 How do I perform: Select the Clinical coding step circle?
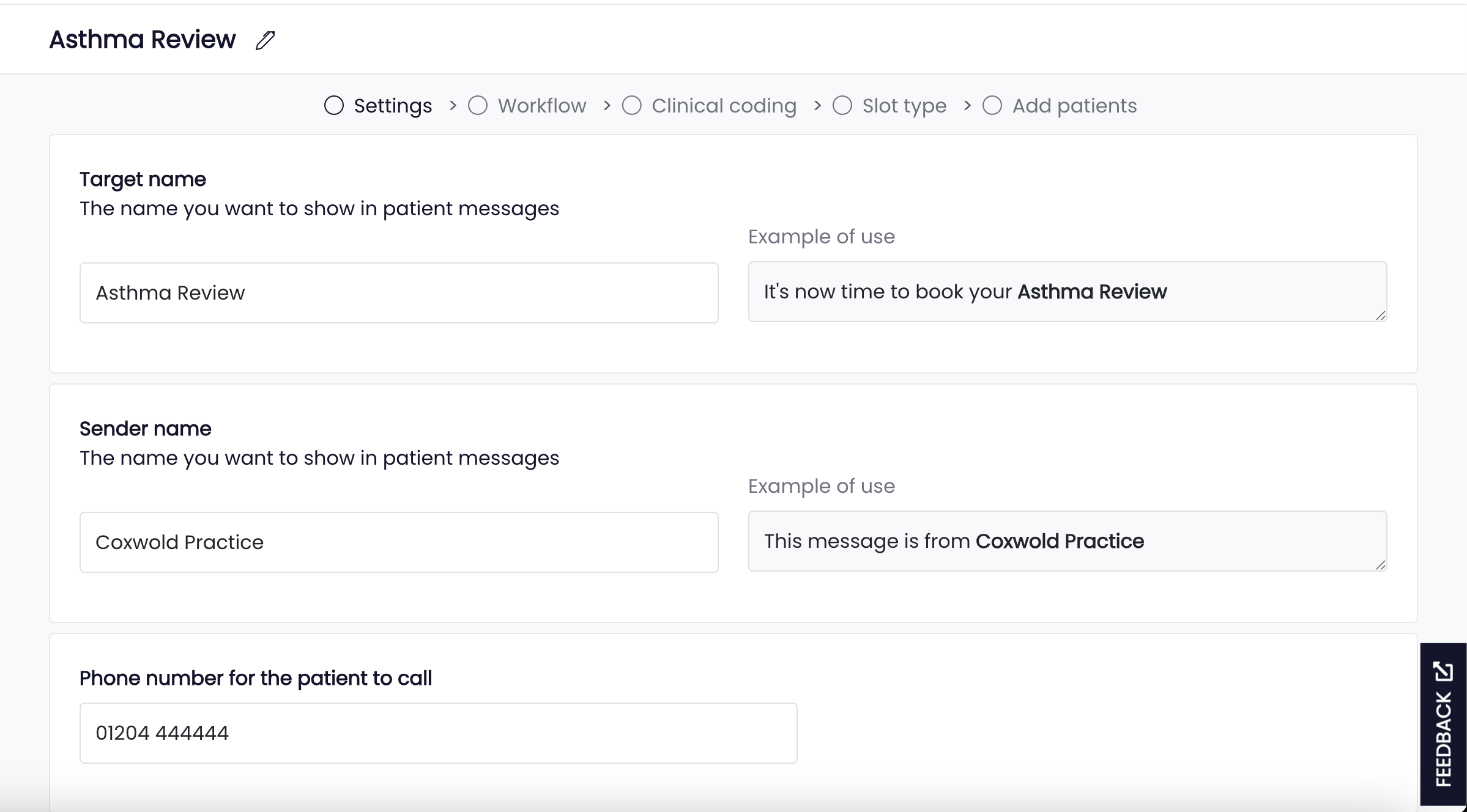[631, 105]
